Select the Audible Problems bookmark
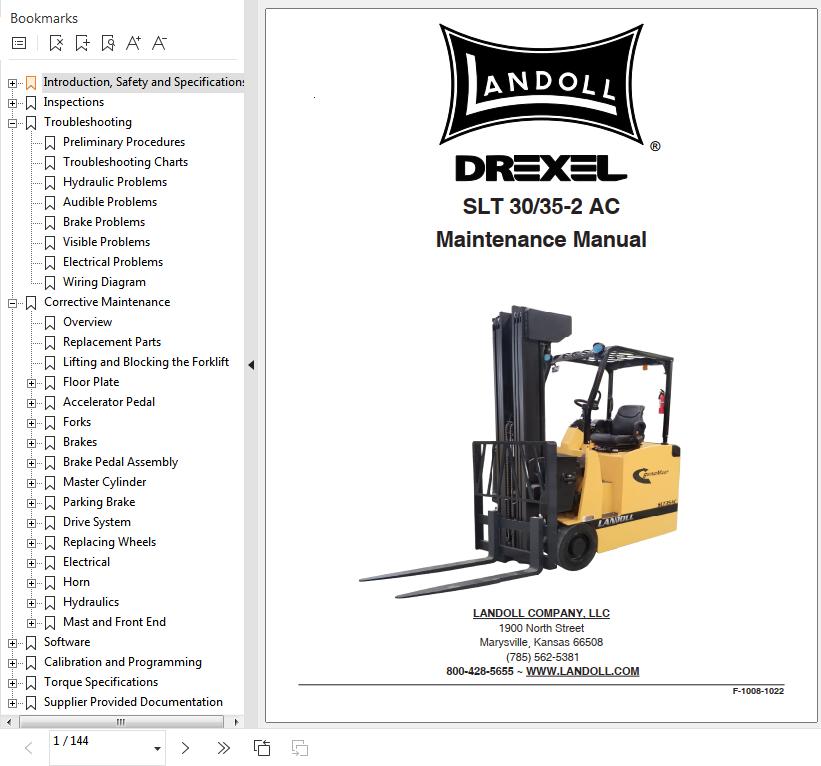The width and height of the screenshot is (821, 766). tap(109, 202)
